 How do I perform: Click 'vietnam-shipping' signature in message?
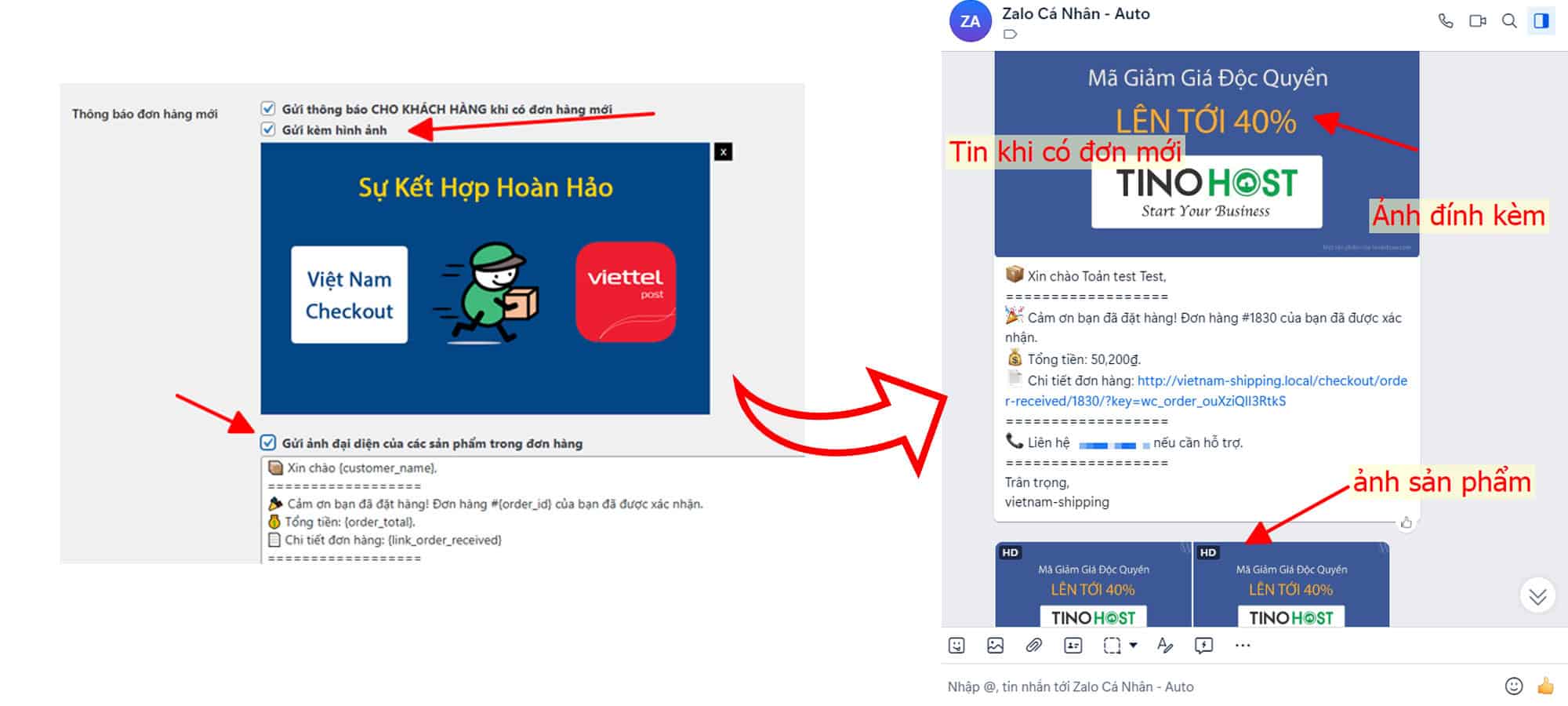(1057, 502)
